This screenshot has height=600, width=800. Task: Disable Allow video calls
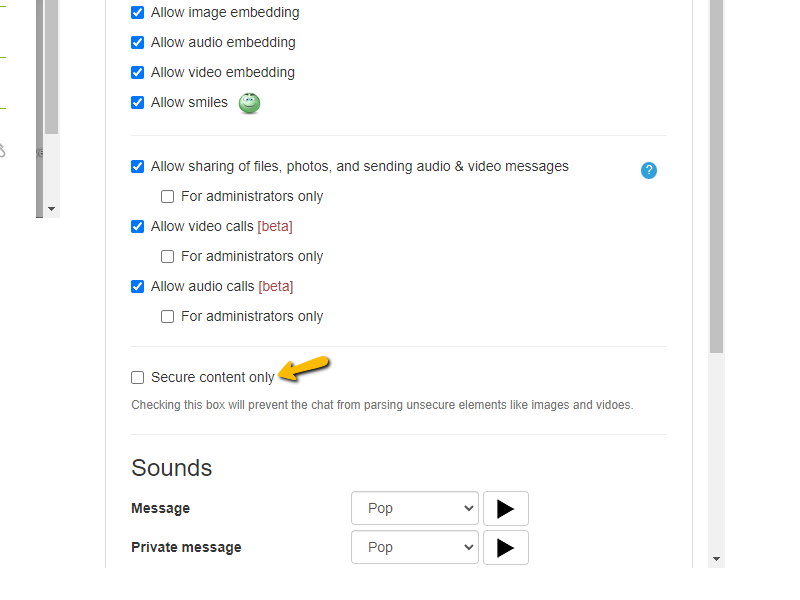tap(137, 226)
